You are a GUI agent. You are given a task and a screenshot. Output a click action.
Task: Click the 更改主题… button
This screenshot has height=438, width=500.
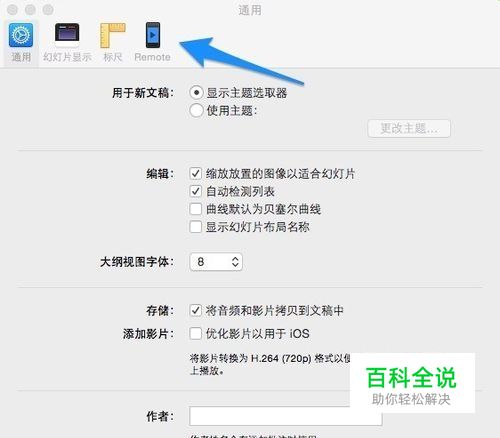pos(409,128)
